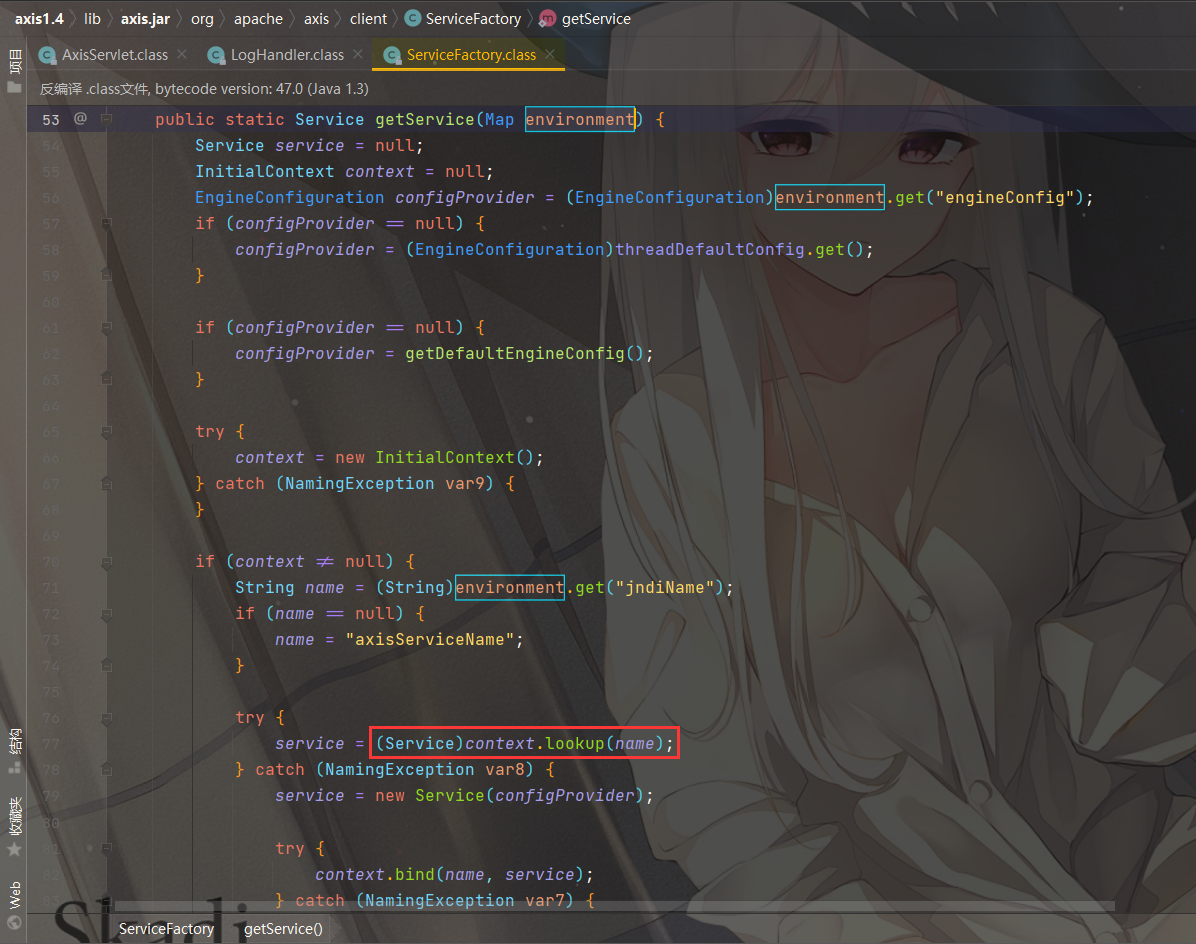This screenshot has width=1196, height=944.
Task: Click the environment parameter in getService signature
Action: (x=580, y=119)
